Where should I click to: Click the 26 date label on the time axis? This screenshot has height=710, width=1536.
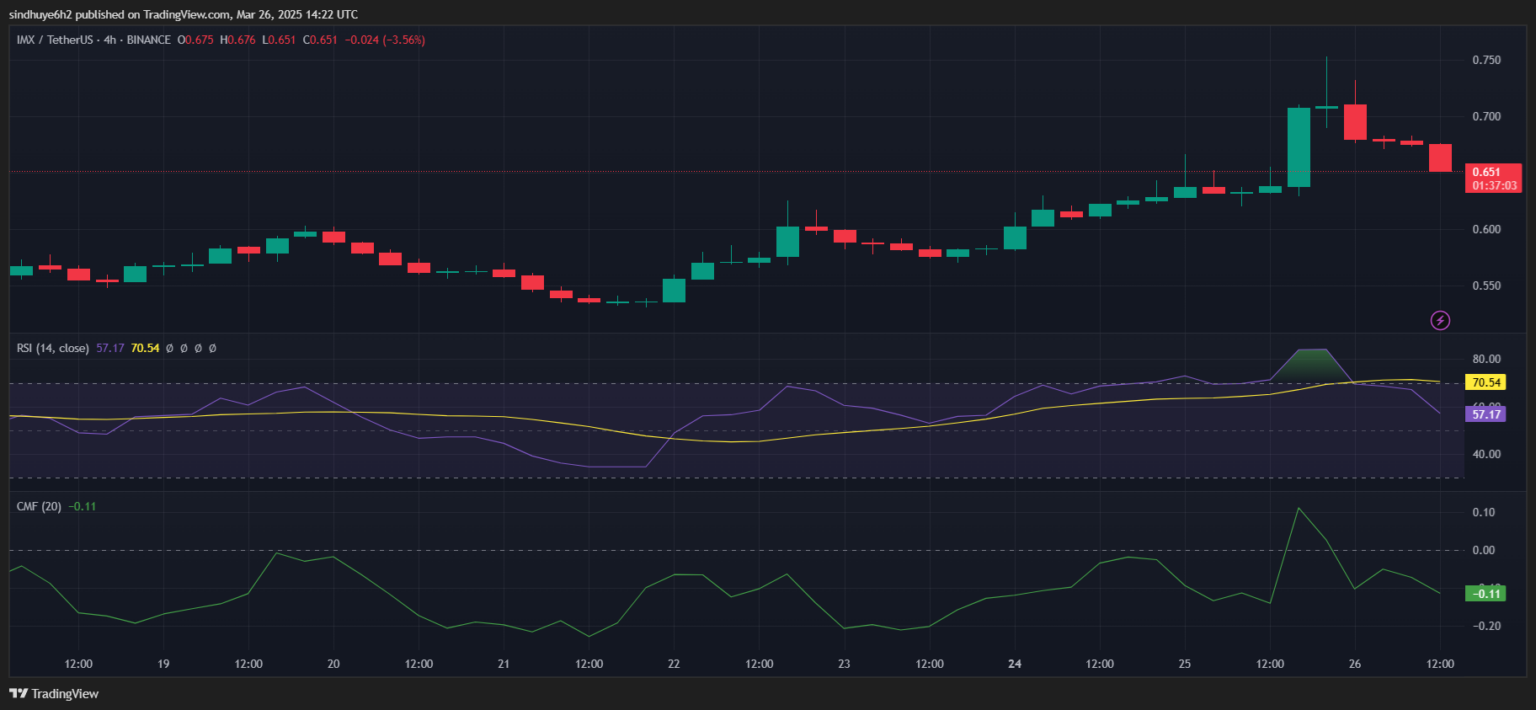1355,663
